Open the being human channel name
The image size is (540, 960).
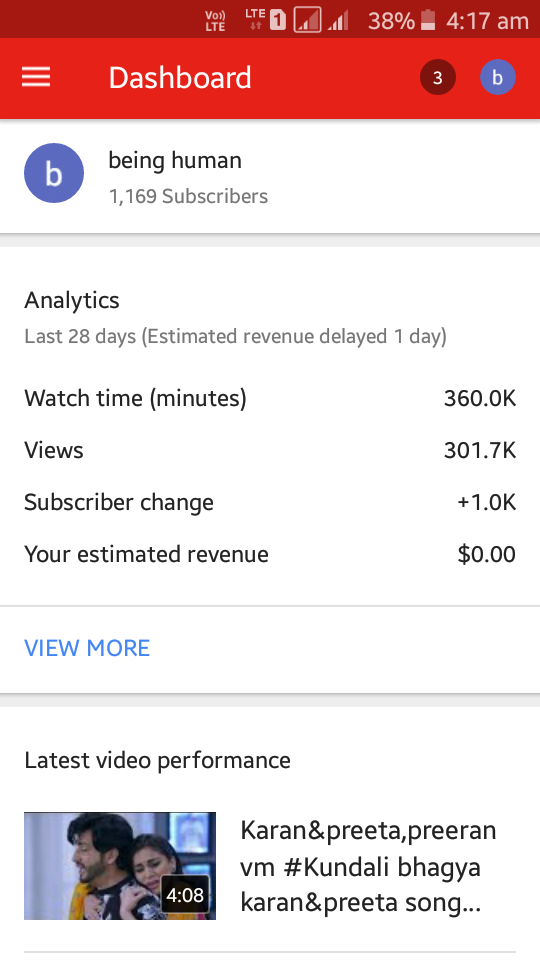175,160
